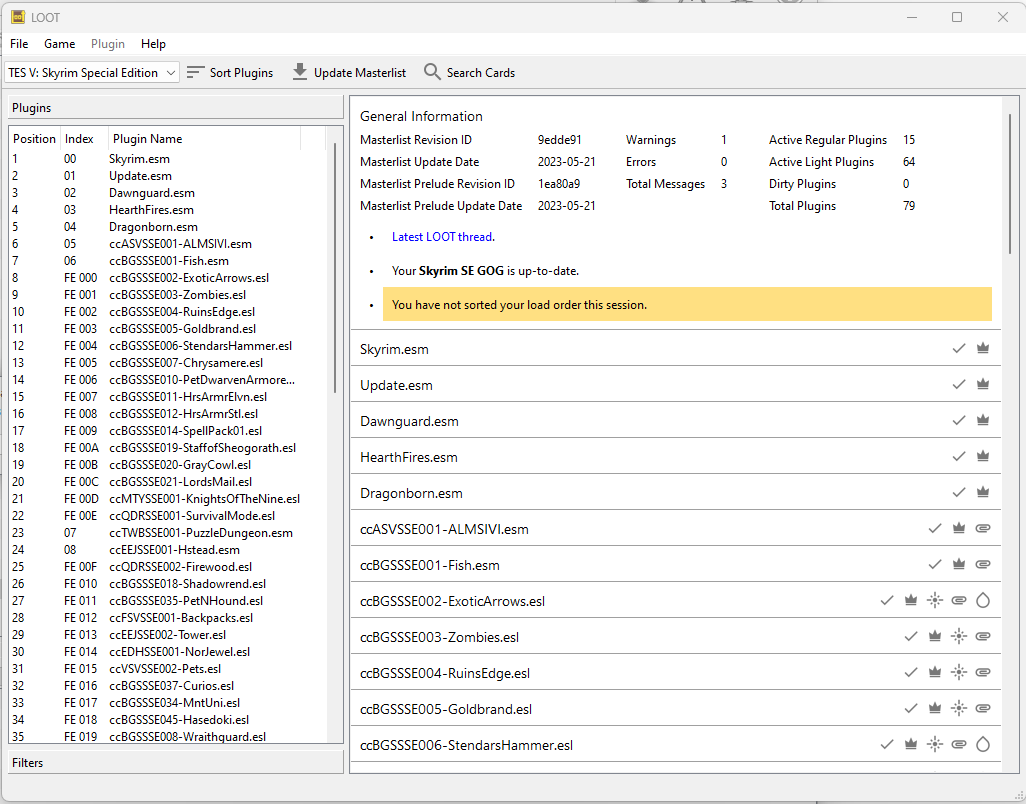Click the Position column header
1026x804 pixels.
35,139
